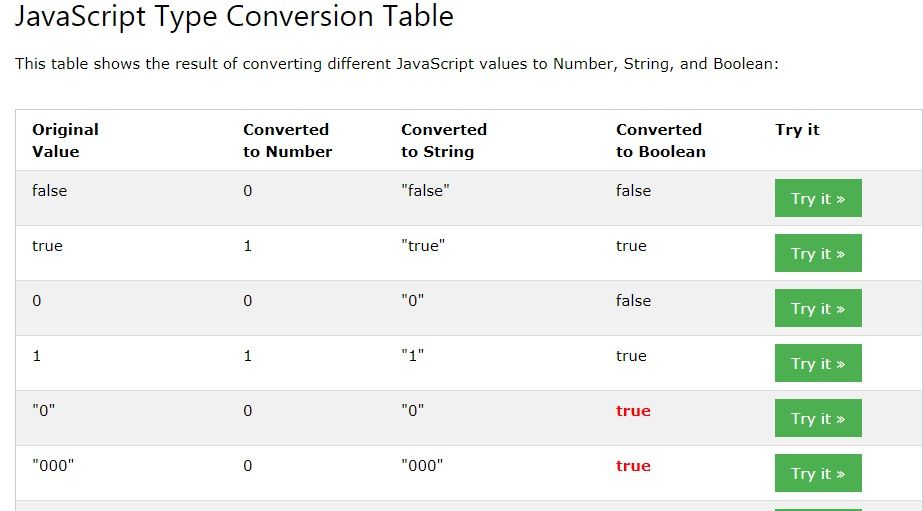The height and width of the screenshot is (511, 923).
Task: Click the Original Value column header
Action: click(65, 140)
